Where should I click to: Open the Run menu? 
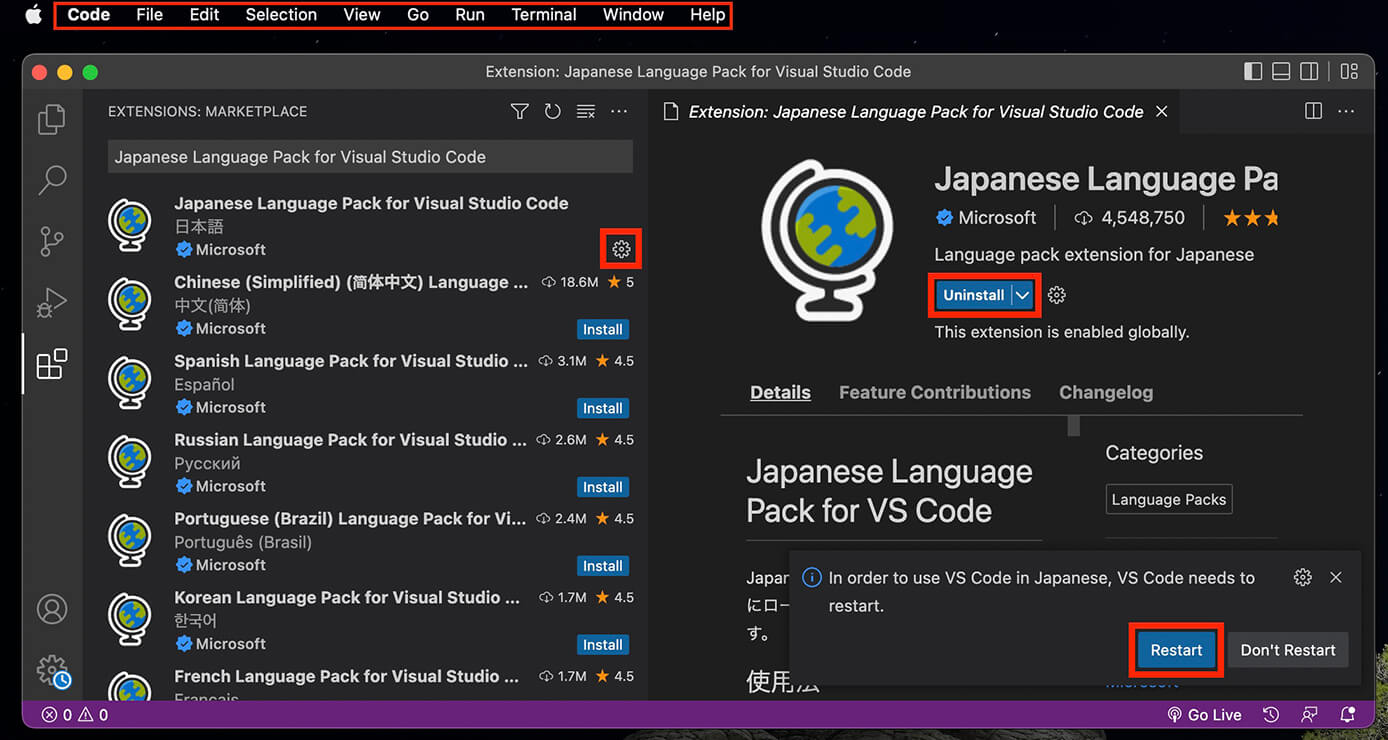470,15
